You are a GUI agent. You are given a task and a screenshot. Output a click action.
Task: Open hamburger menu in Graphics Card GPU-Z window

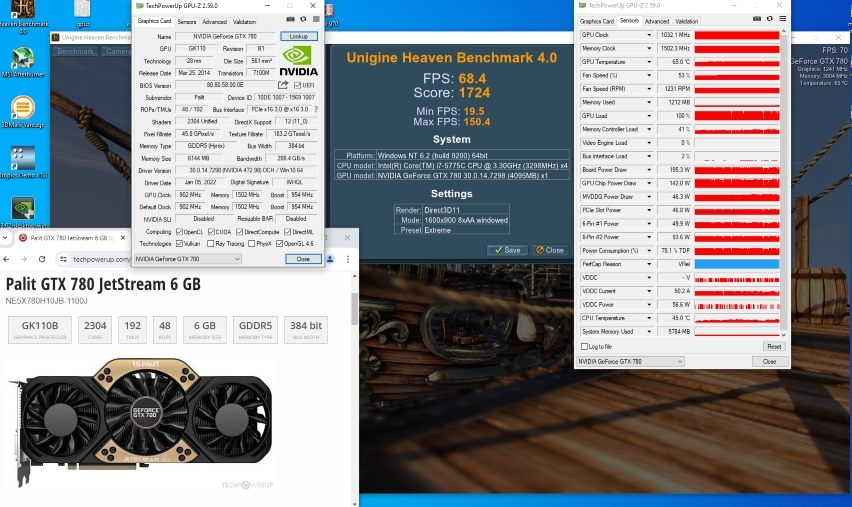(x=316, y=19)
